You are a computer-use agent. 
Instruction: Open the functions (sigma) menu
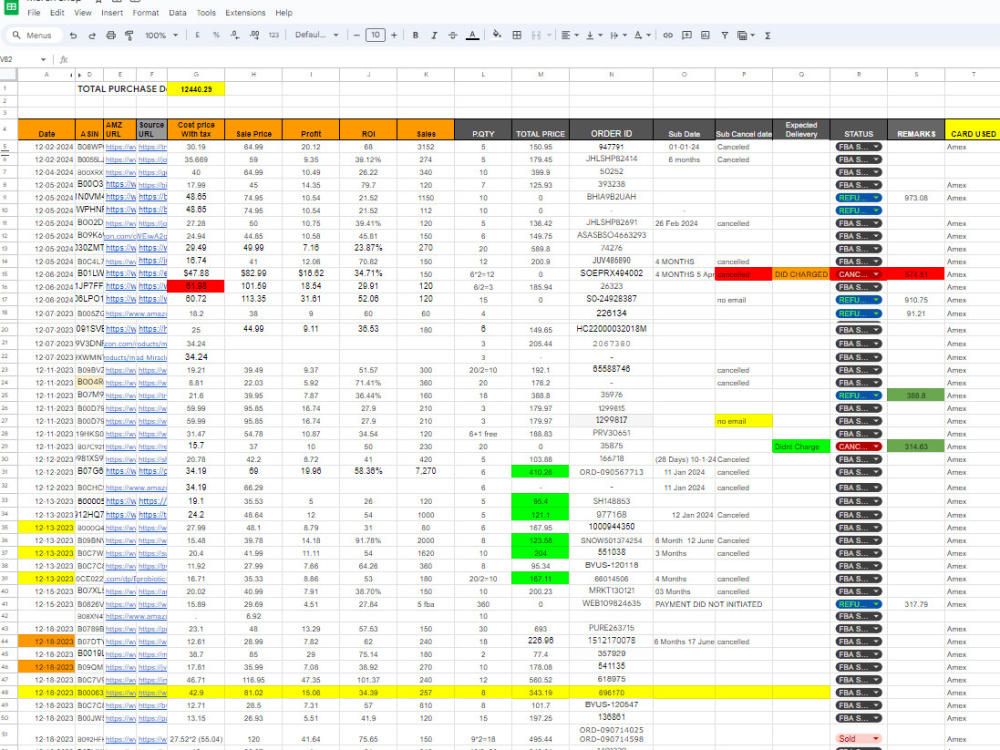click(x=768, y=36)
